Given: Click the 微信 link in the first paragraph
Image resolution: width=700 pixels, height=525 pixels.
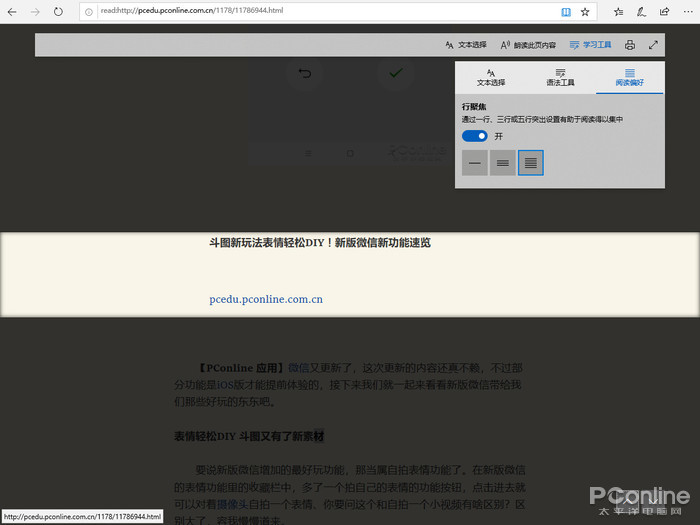Looking at the screenshot, I should pyautogui.click(x=298, y=368).
